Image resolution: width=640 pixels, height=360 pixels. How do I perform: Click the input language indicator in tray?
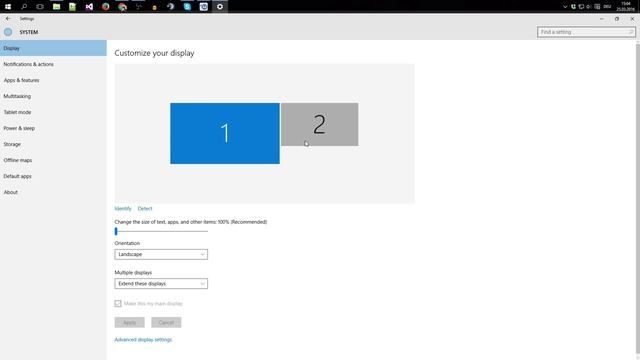[x=607, y=7]
